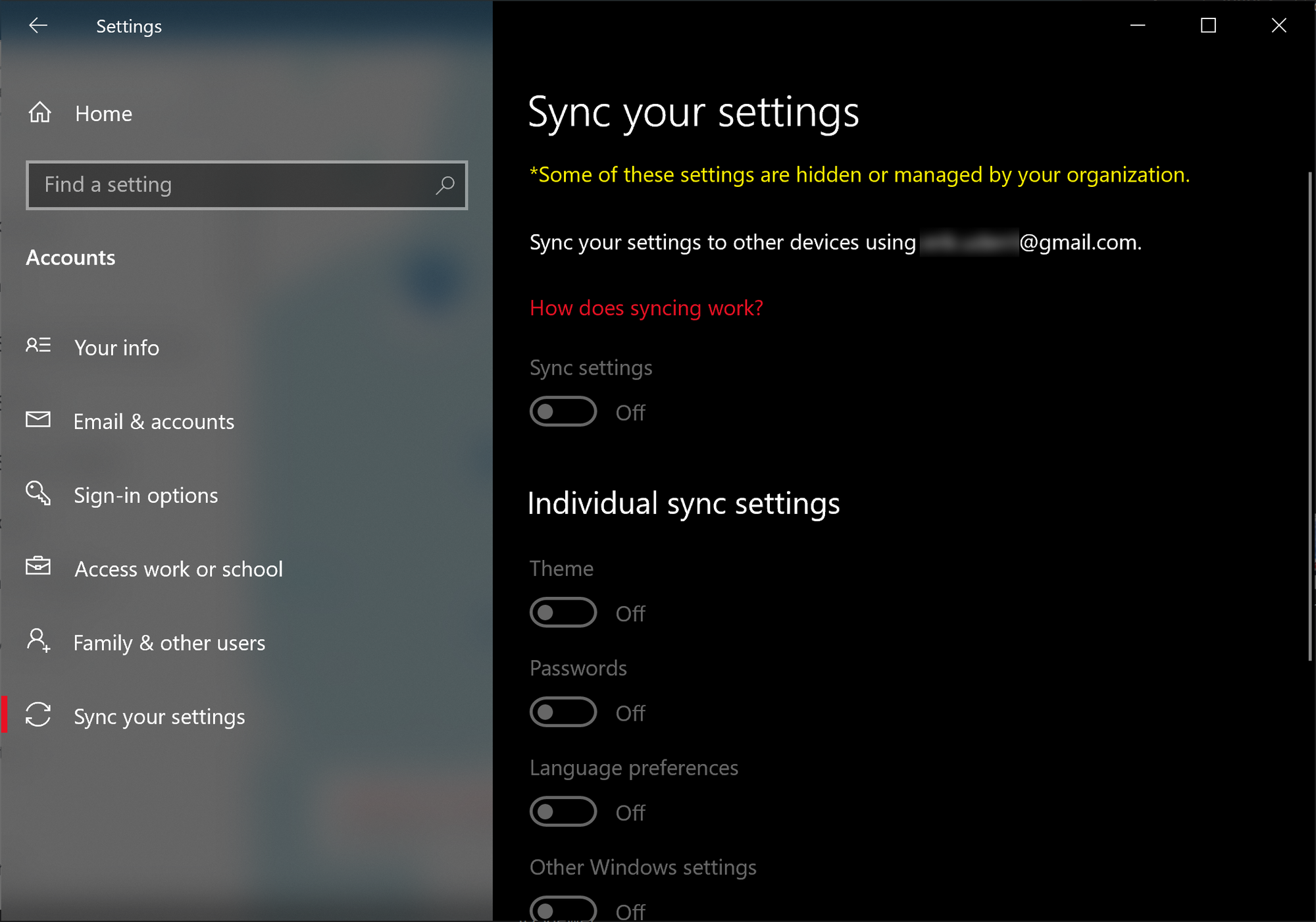Click the back arrow in Settings
The width and height of the screenshot is (1316, 922).
click(x=38, y=26)
